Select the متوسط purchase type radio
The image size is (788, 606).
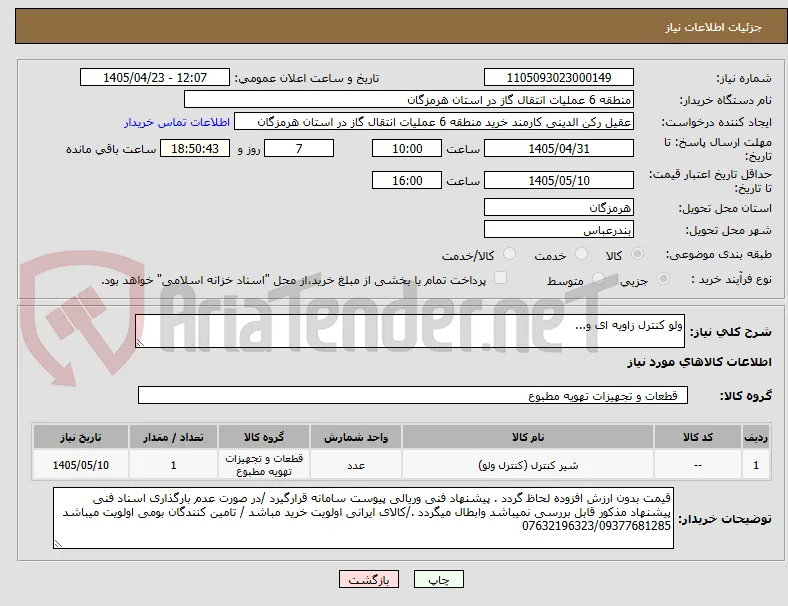pos(598,278)
